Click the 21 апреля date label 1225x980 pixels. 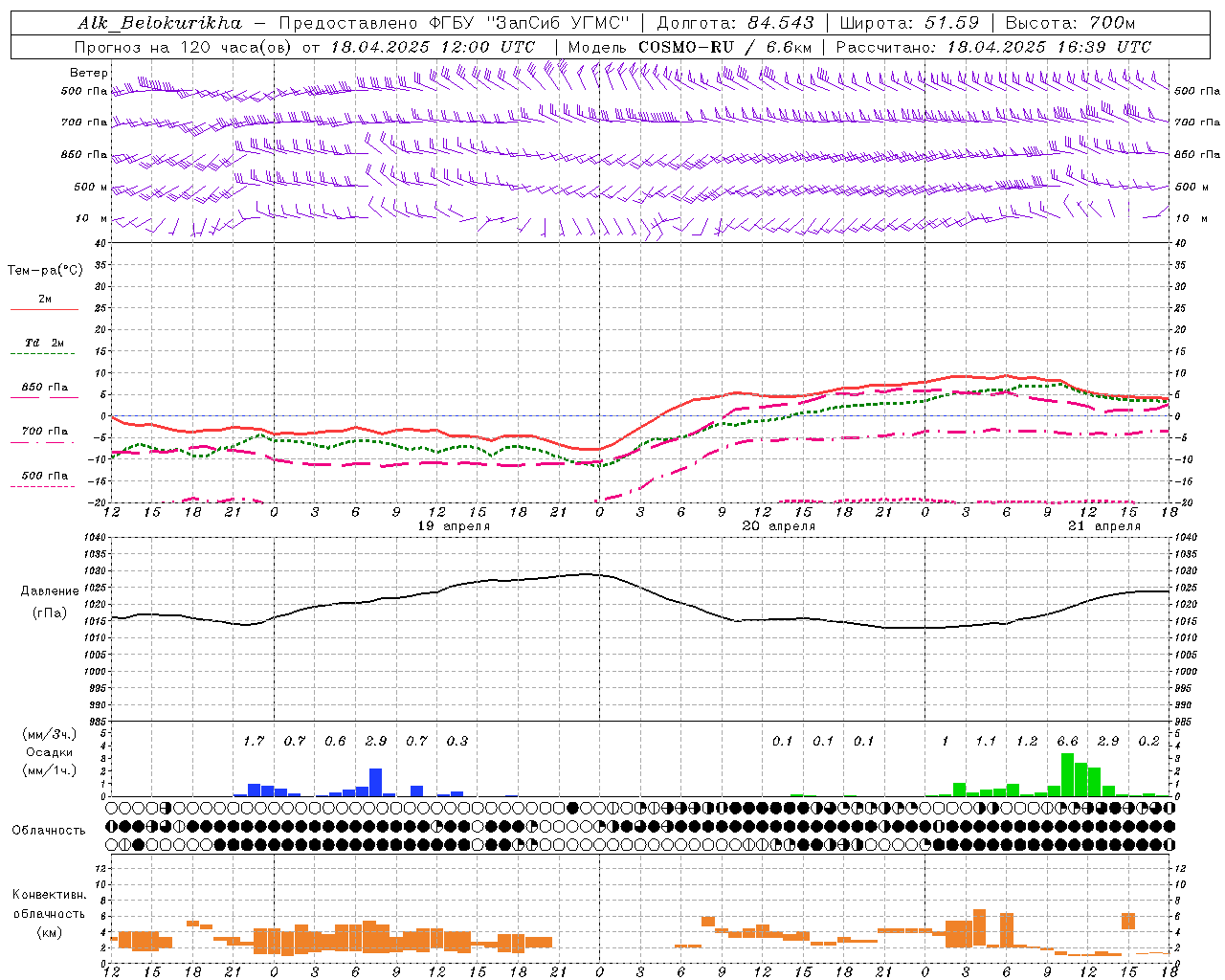(1104, 526)
